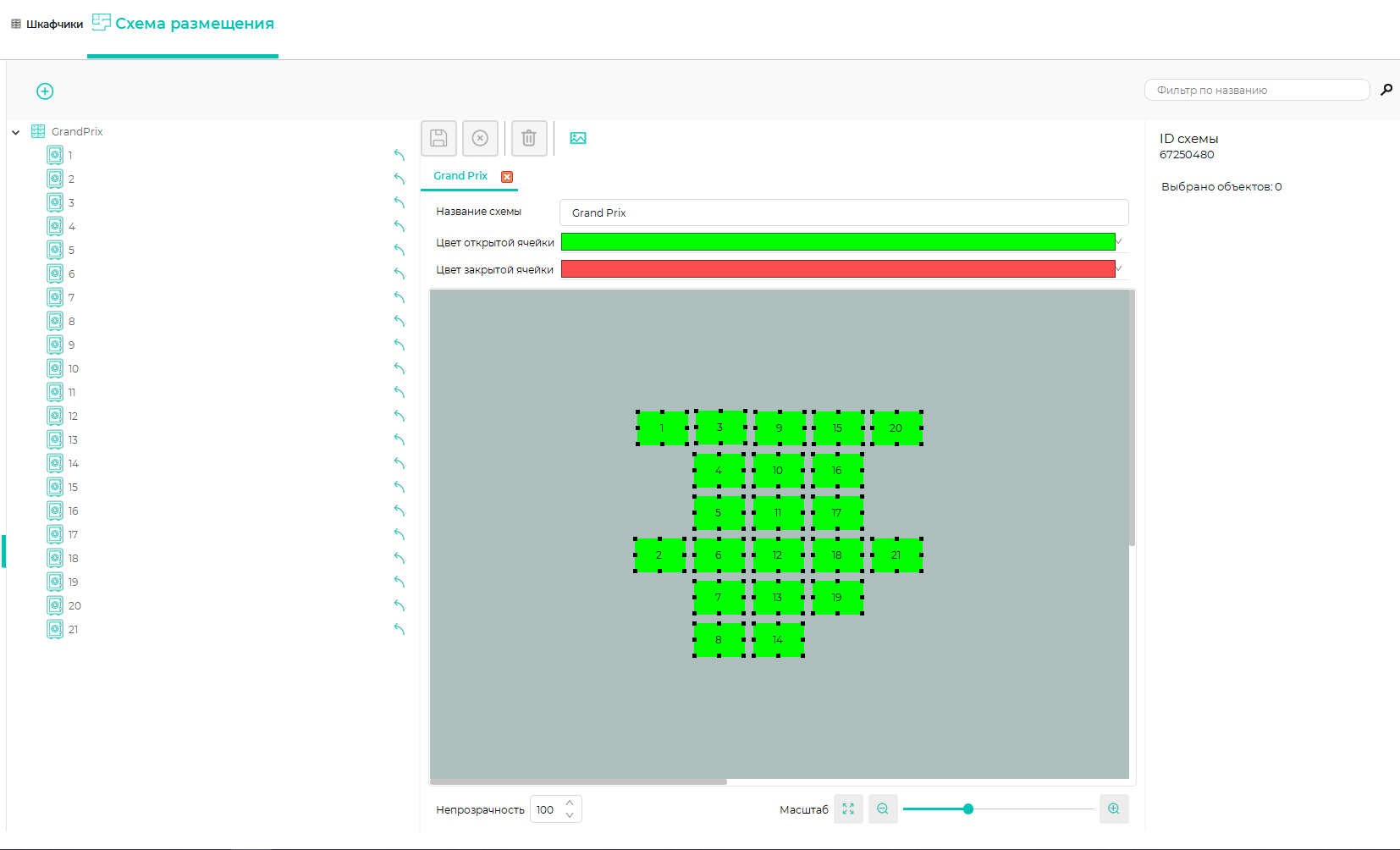
Task: Select cell 2 on the canvas
Action: coord(659,555)
